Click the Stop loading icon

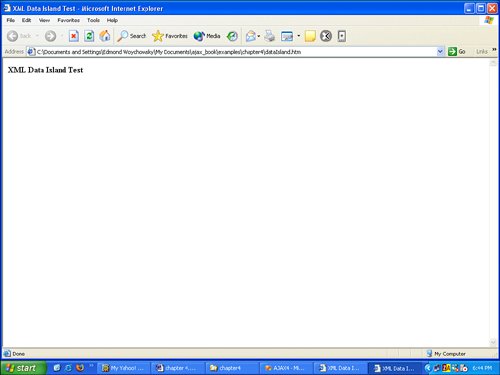point(74,36)
